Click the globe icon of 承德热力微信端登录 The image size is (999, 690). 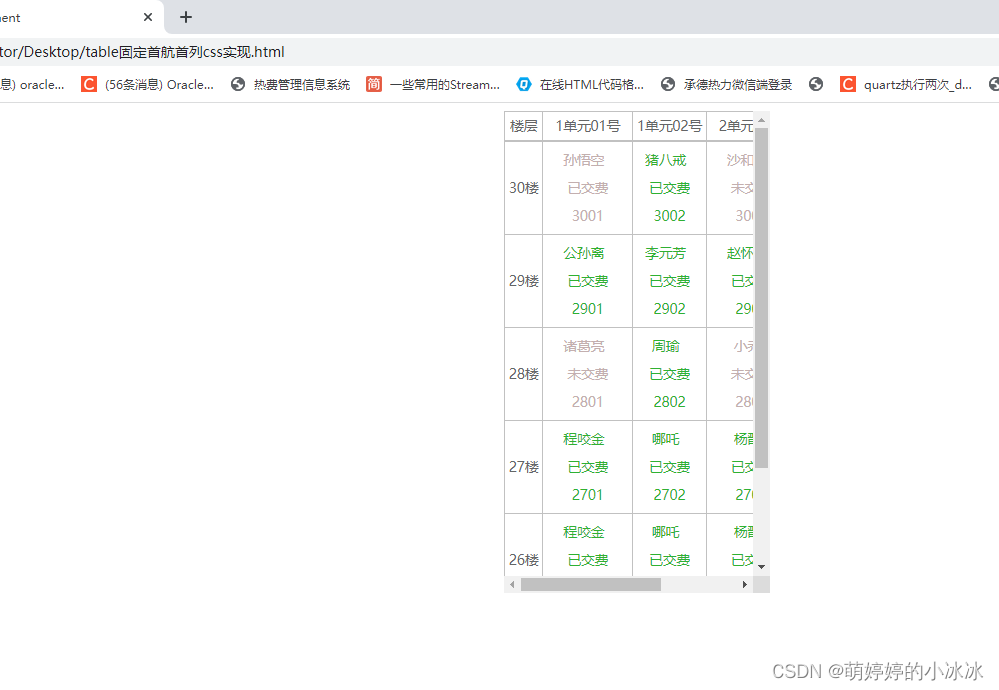(667, 84)
